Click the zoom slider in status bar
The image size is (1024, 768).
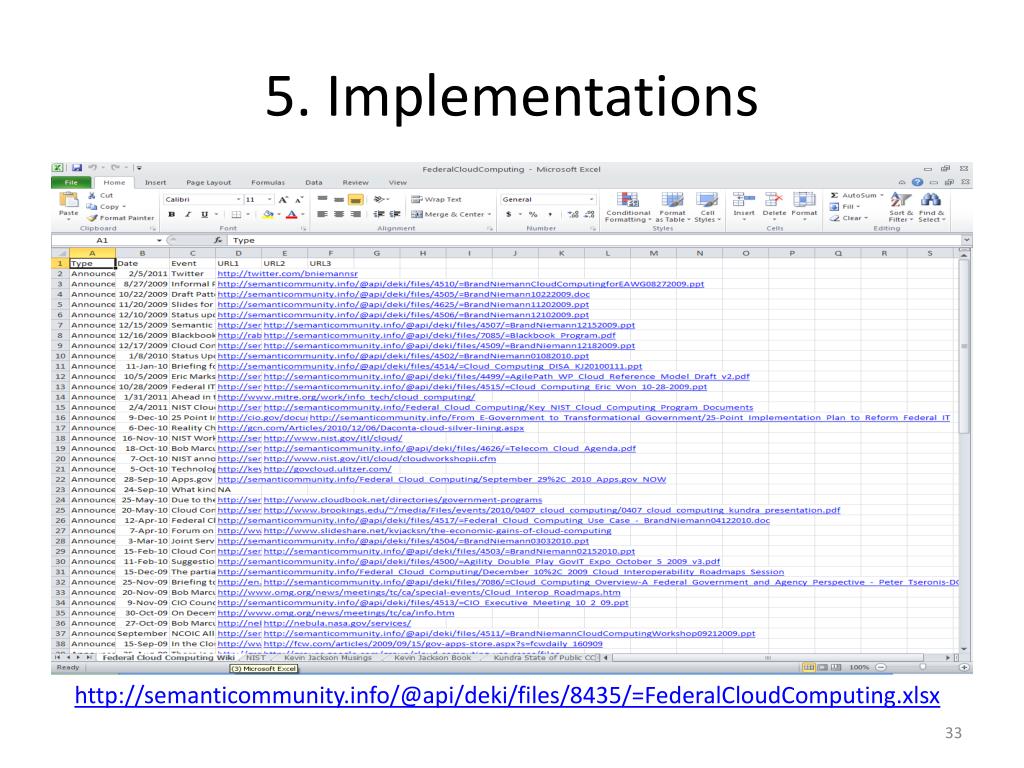click(x=922, y=667)
